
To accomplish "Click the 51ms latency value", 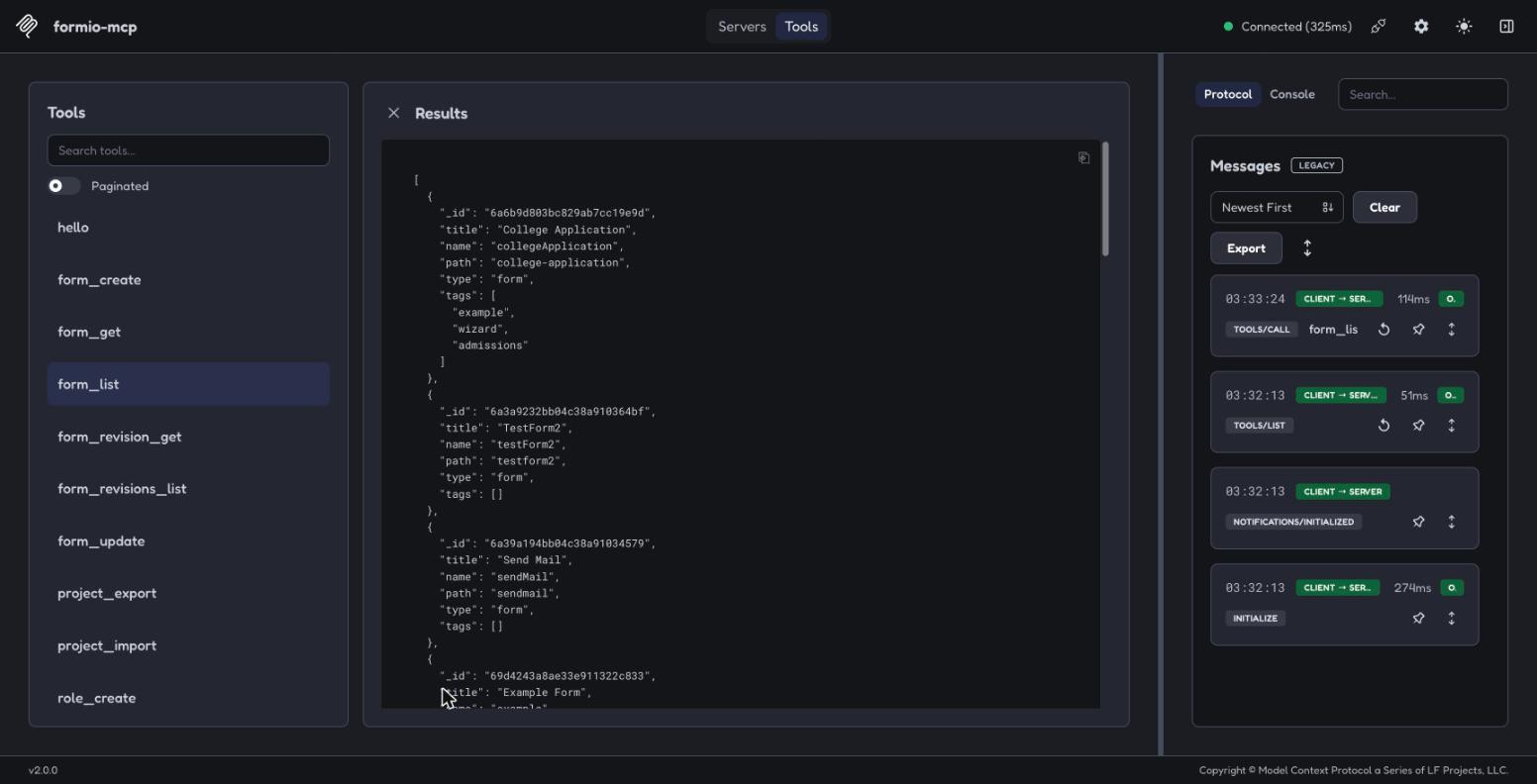I will tap(1414, 395).
